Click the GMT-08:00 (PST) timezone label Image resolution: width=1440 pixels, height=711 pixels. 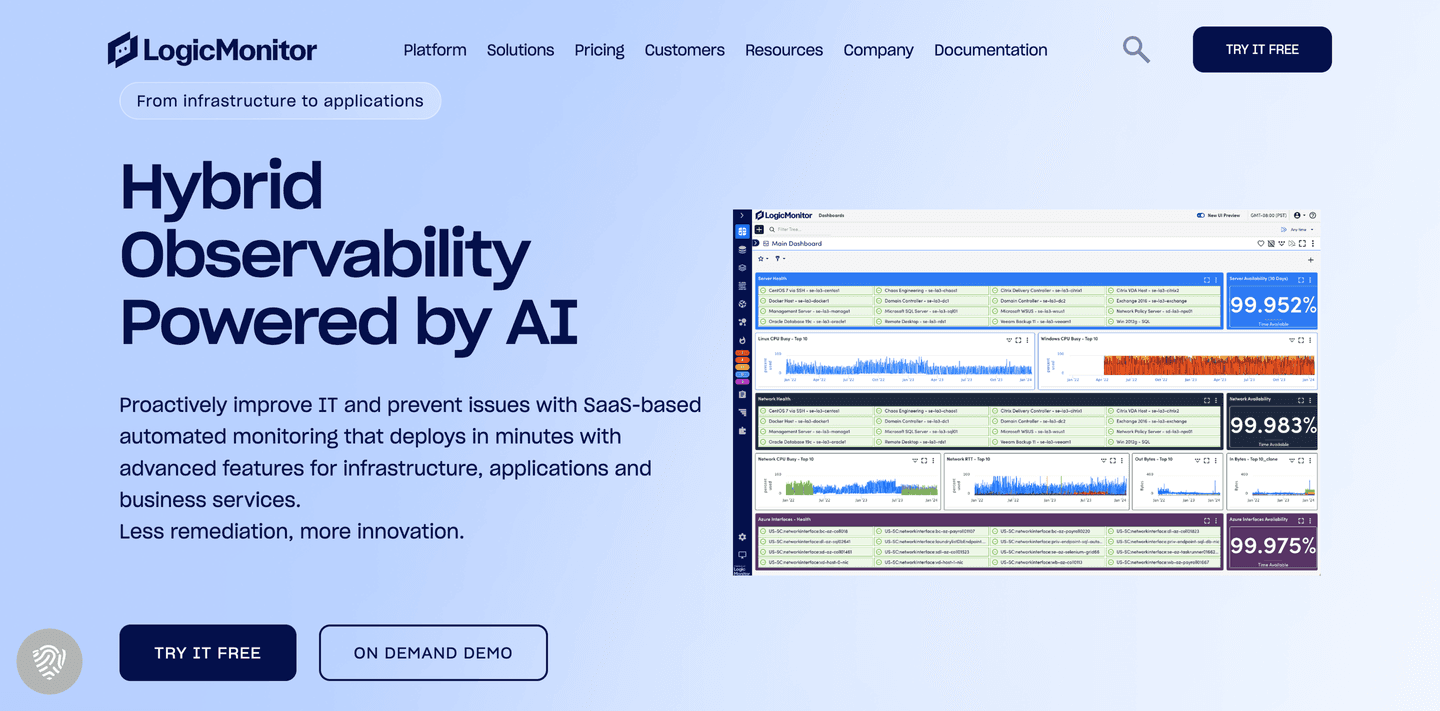1268,215
